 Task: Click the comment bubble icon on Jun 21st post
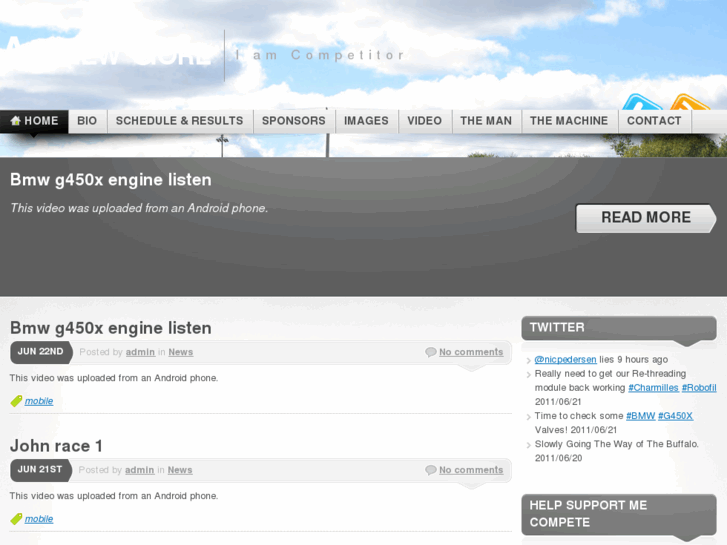point(431,470)
